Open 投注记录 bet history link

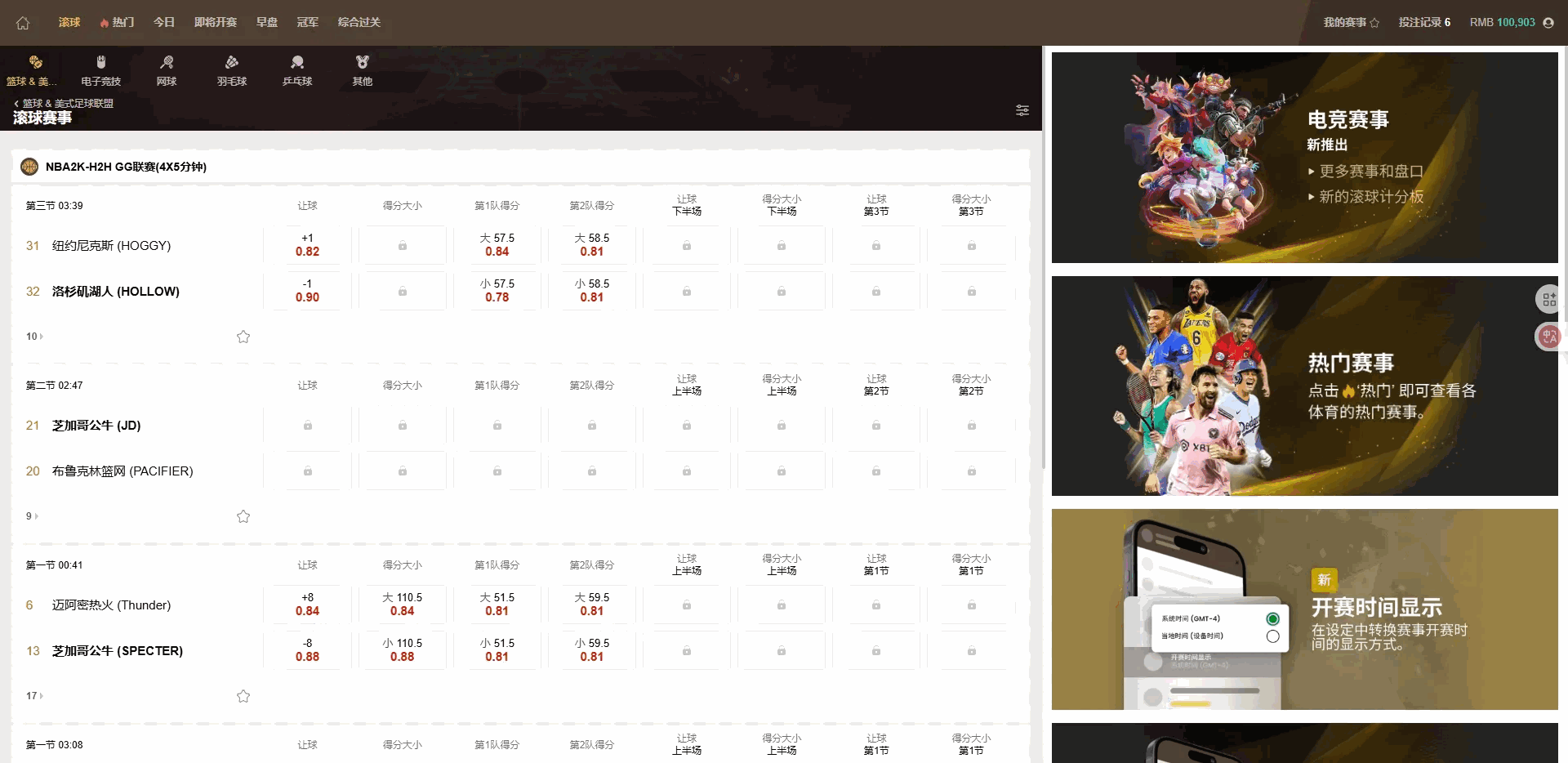click(x=1423, y=23)
